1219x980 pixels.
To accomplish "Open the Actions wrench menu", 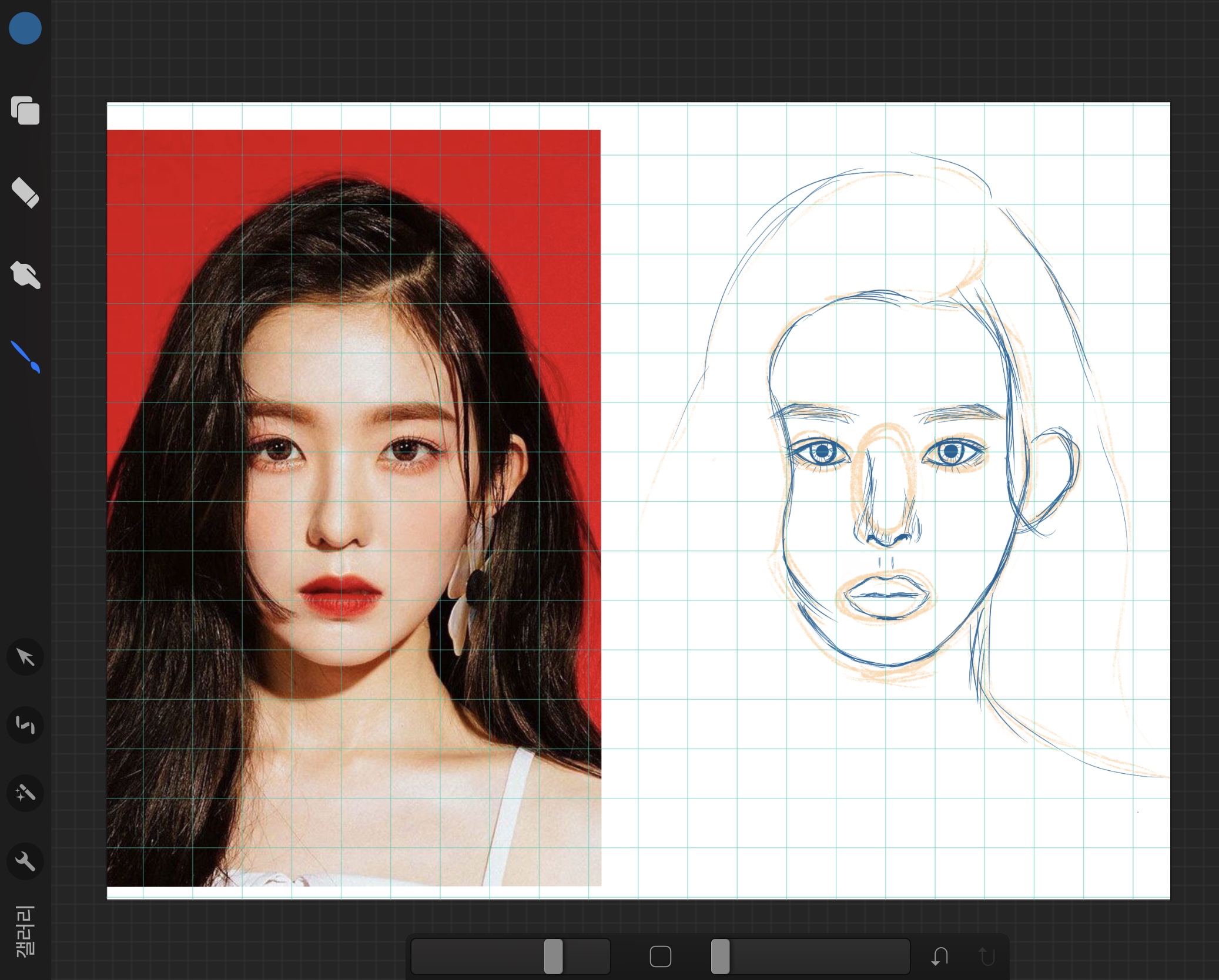I will (x=25, y=861).
